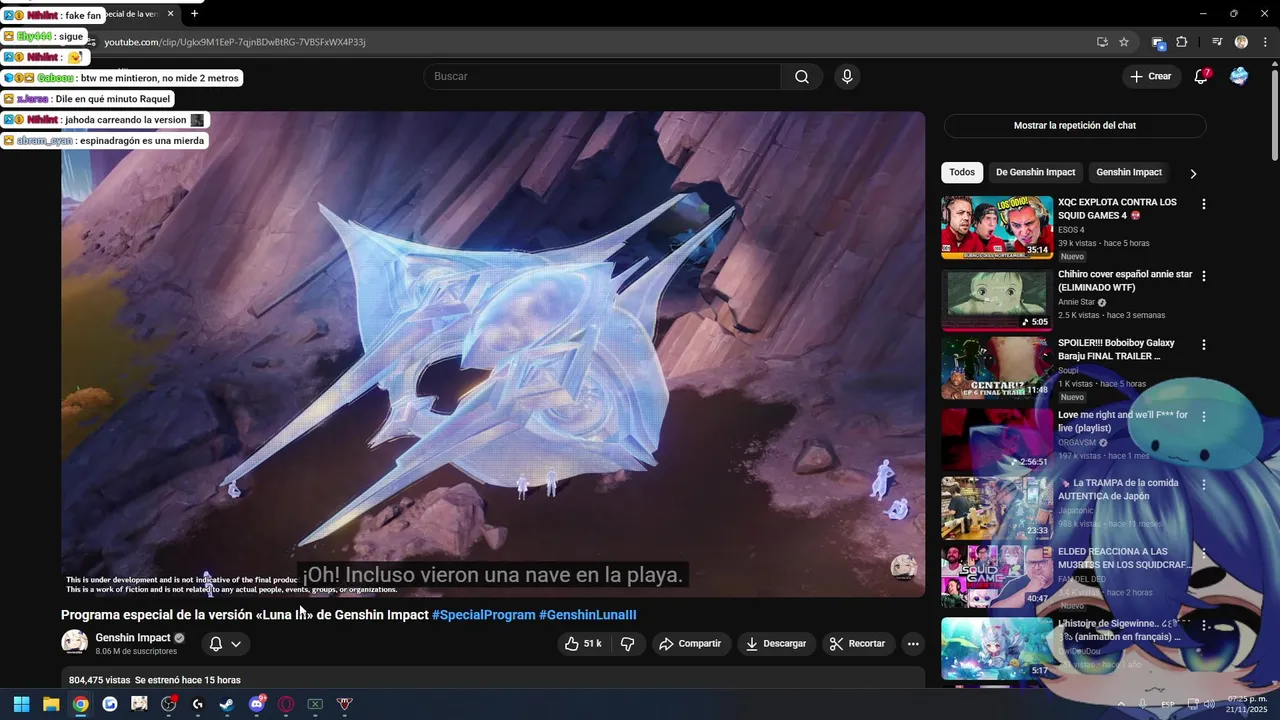Open the YouTube account avatar menu
The height and width of the screenshot is (720, 1280).
click(x=1239, y=77)
